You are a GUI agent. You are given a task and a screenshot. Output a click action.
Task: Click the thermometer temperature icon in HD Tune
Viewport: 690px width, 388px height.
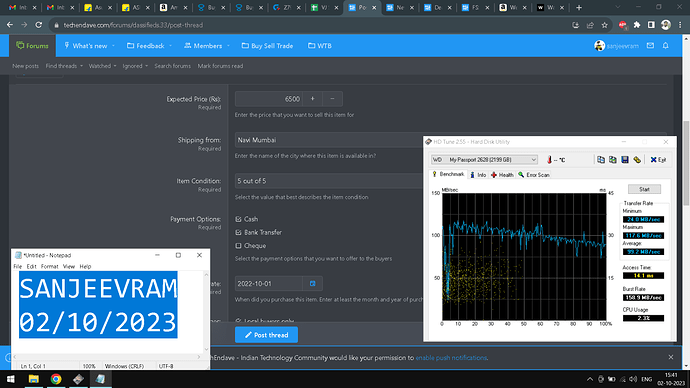click(x=549, y=160)
